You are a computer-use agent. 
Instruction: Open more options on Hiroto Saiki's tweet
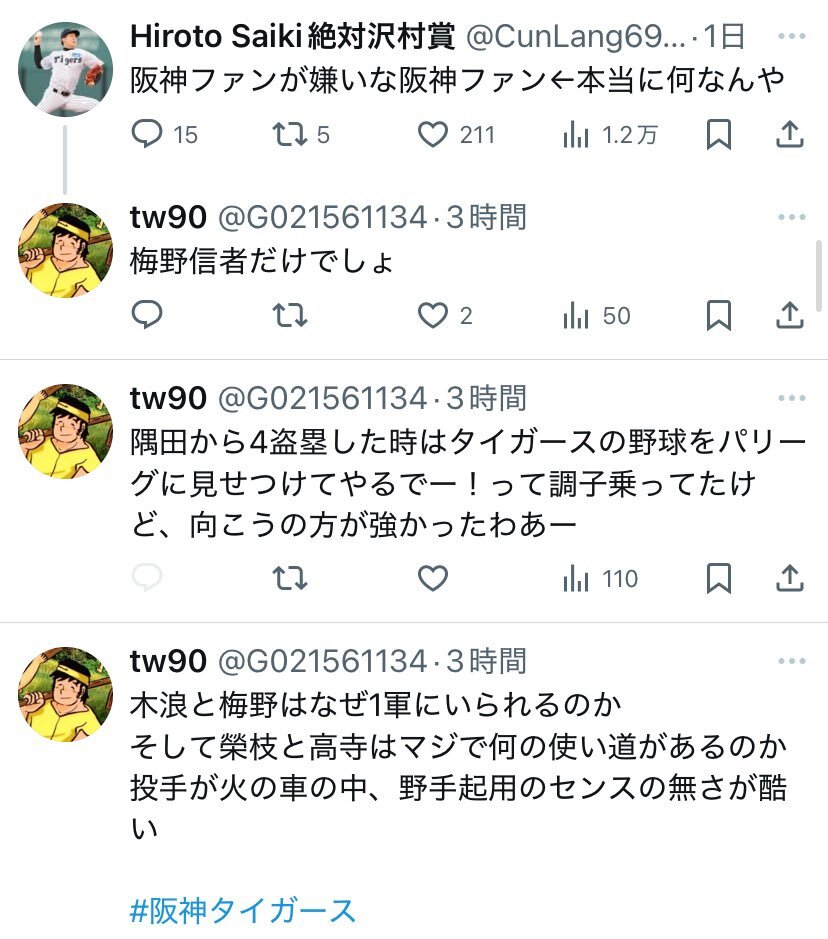pos(791,36)
